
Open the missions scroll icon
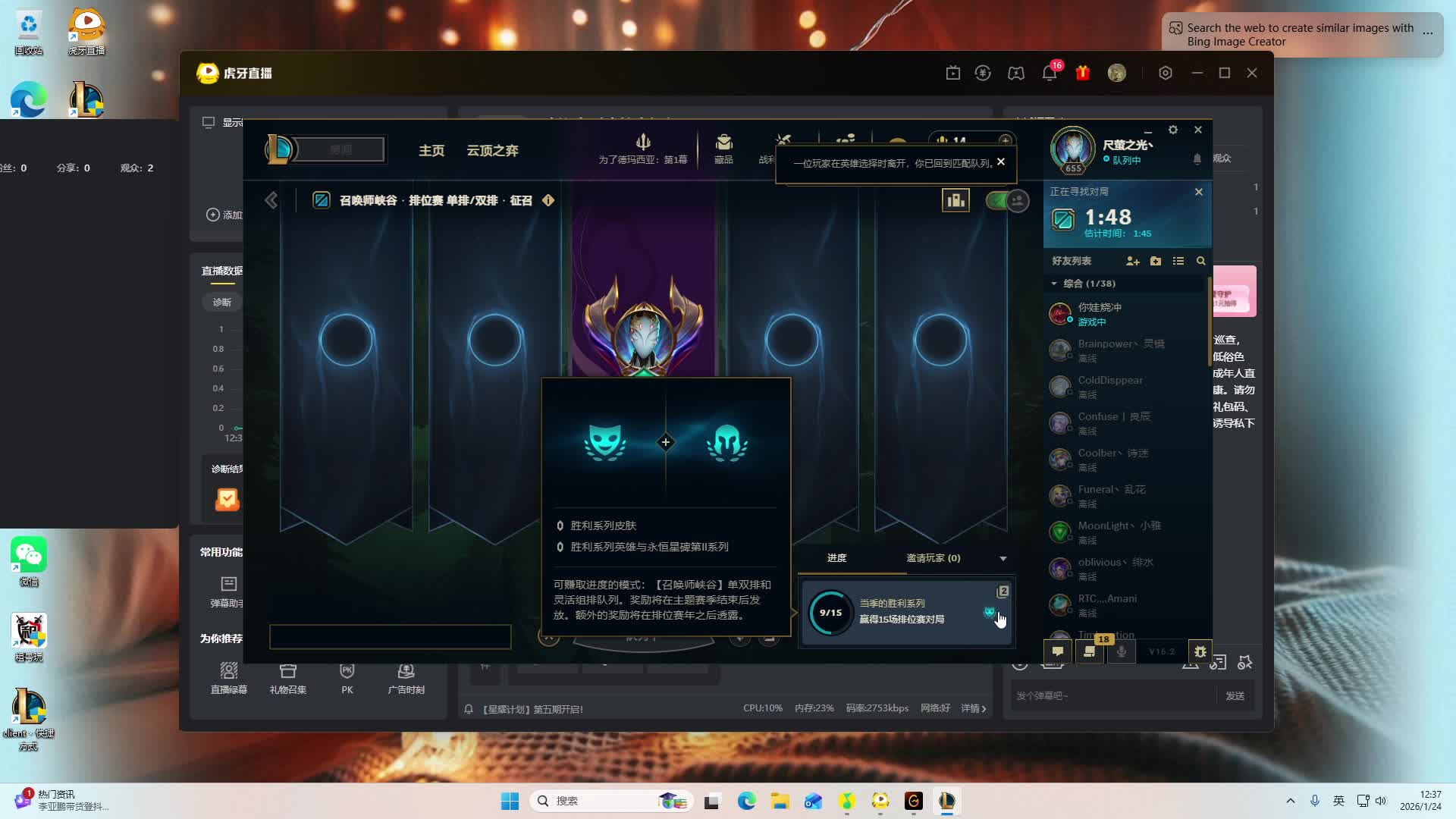coord(1089,651)
